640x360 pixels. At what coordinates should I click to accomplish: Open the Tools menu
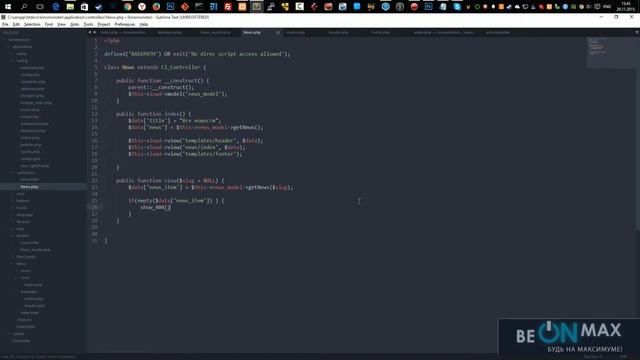point(88,24)
